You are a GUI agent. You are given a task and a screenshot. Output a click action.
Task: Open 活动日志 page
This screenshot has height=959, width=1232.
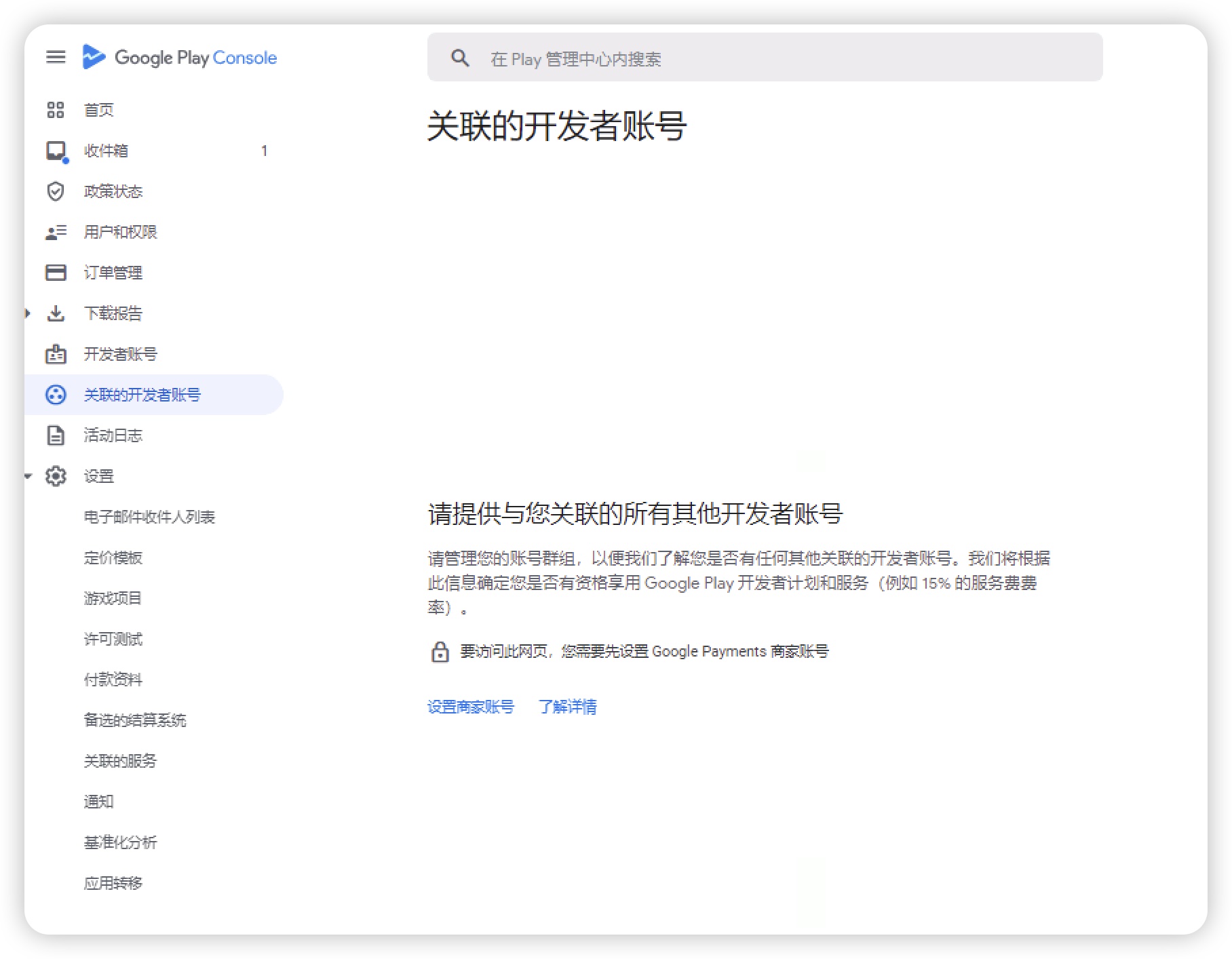[x=113, y=435]
